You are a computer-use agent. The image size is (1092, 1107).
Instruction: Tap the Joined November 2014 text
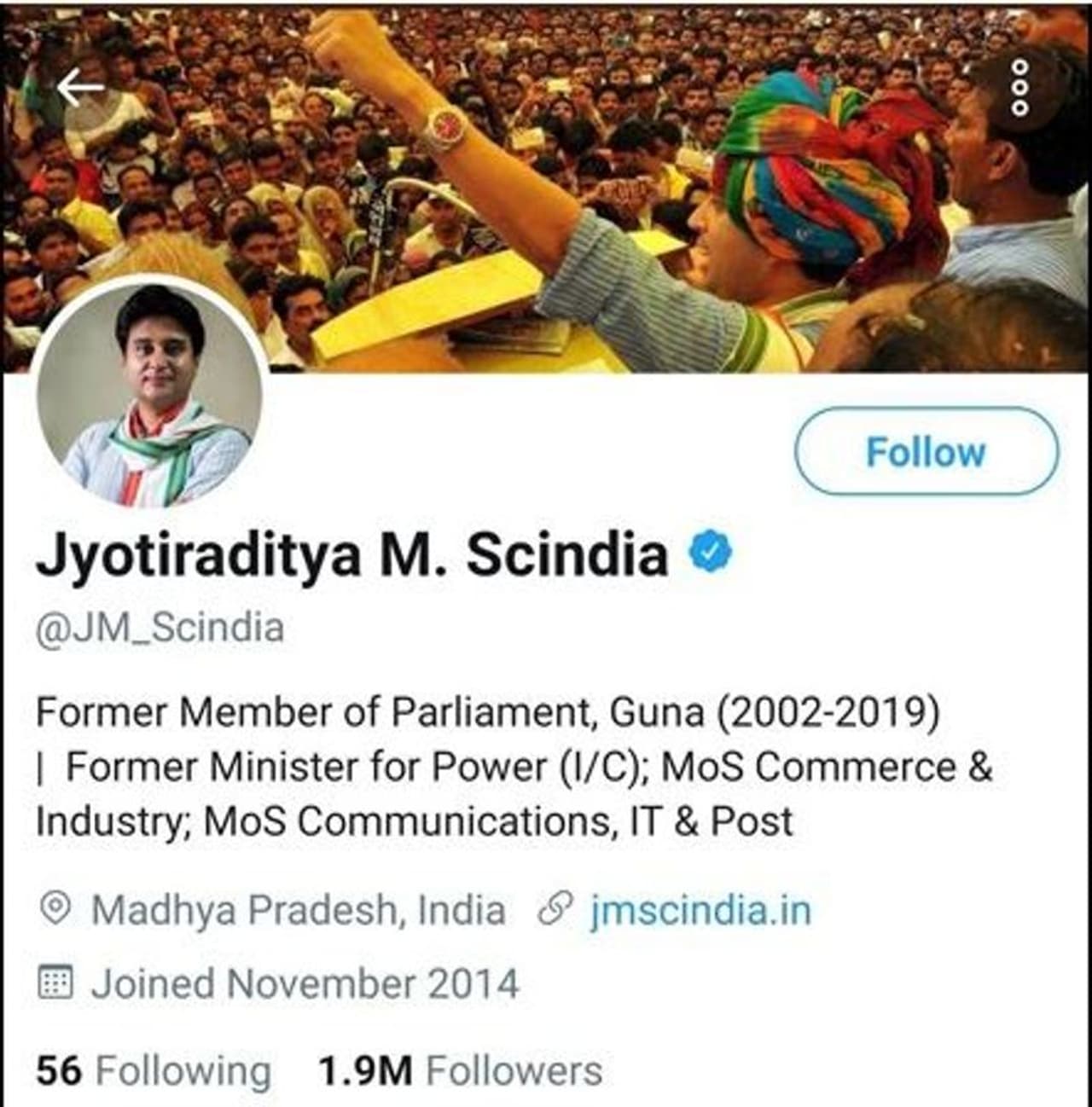(305, 983)
